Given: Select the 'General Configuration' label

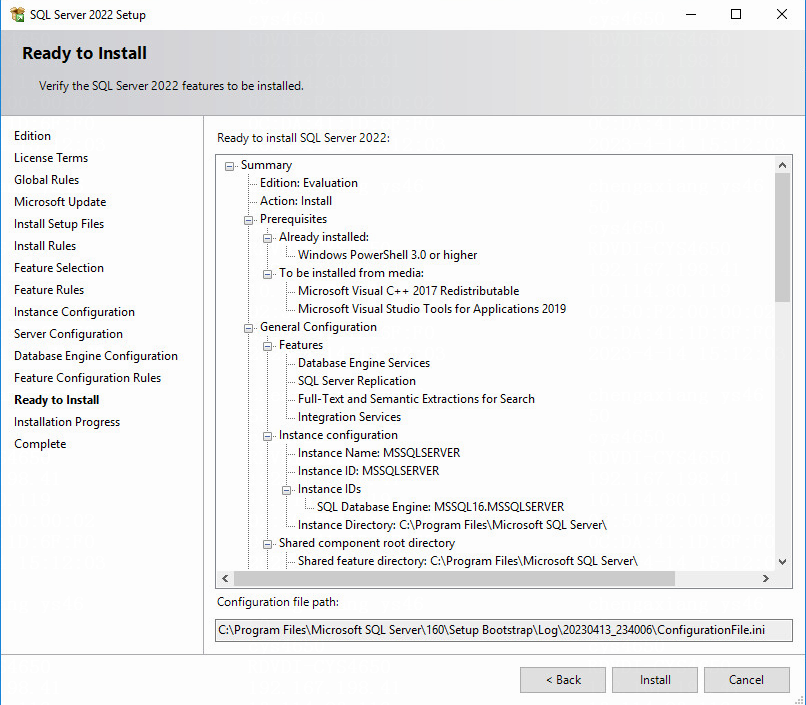Looking at the screenshot, I should pos(318,327).
